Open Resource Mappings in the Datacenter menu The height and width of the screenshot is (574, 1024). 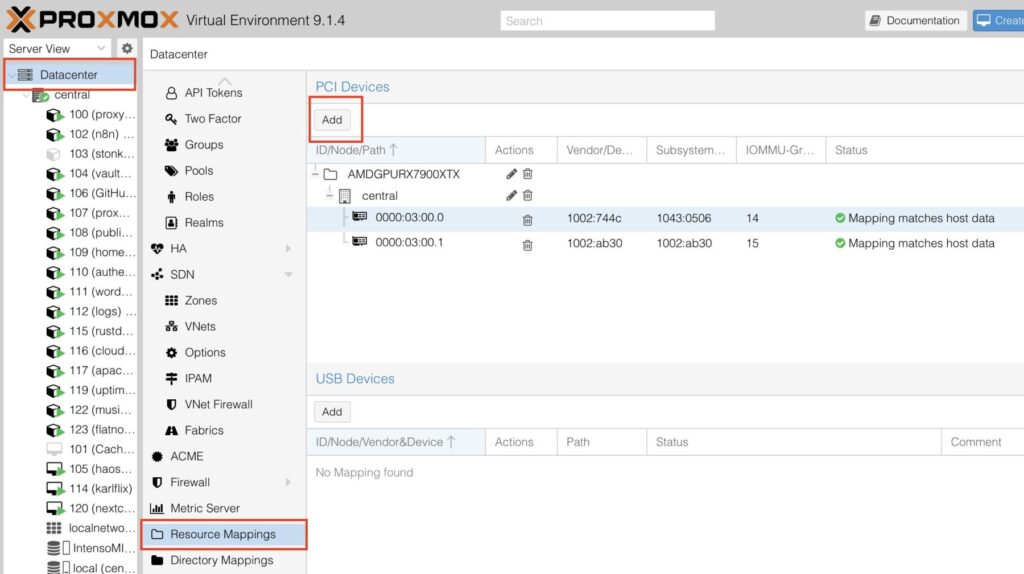click(x=222, y=534)
